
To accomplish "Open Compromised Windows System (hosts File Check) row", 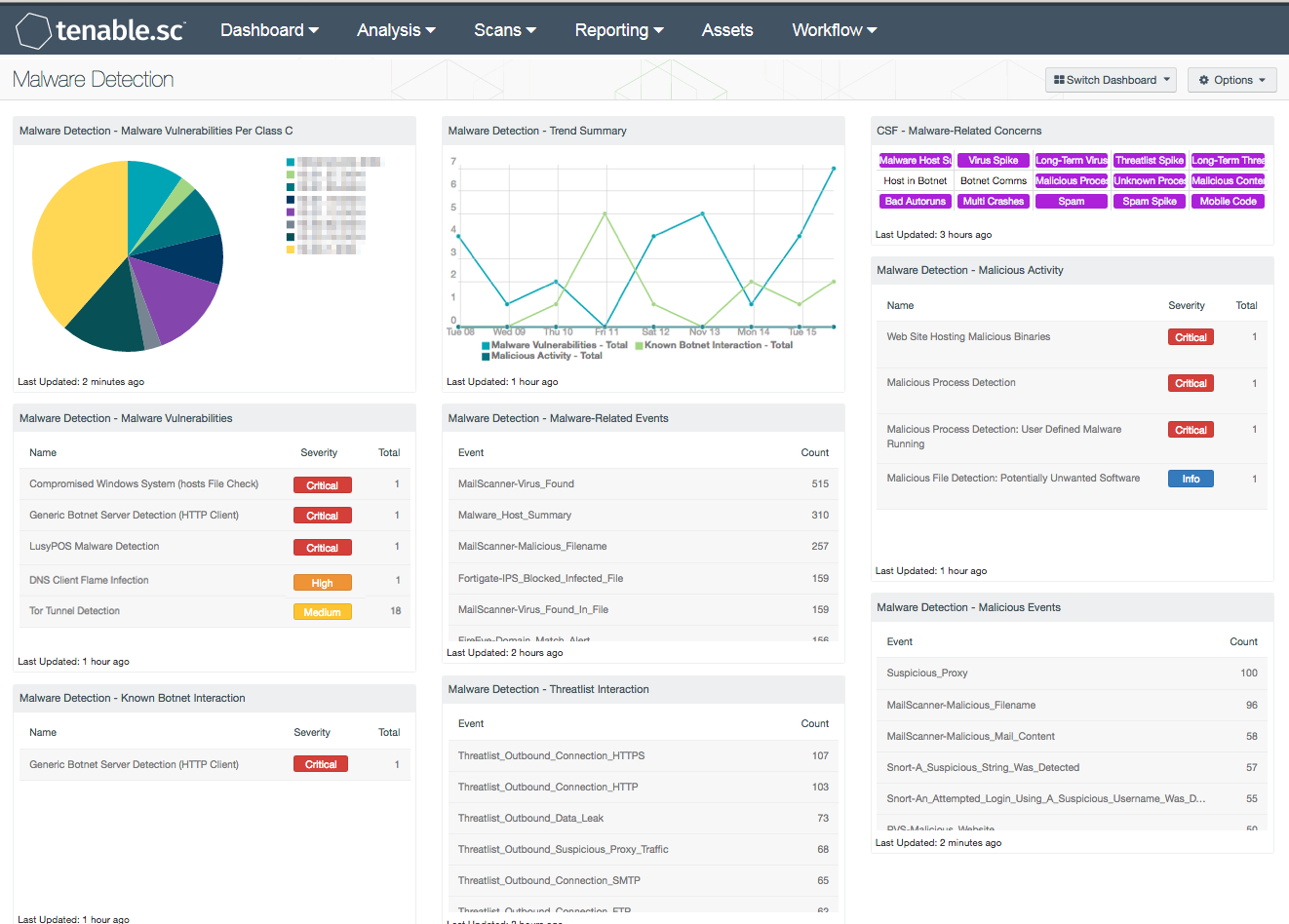I will tap(215, 484).
